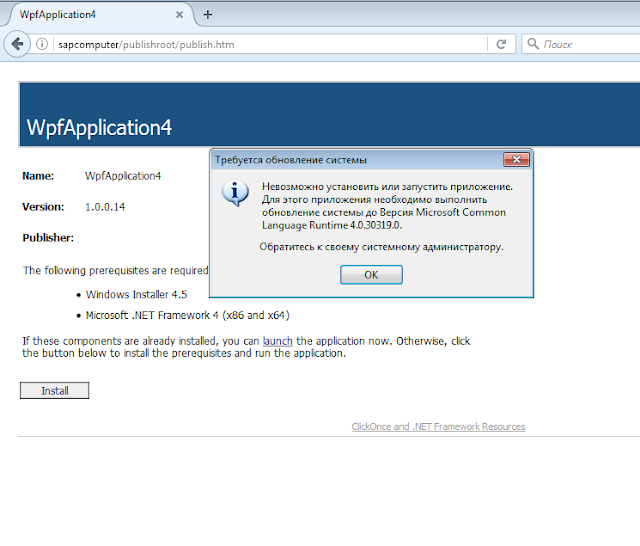Click the Publisher: label
Image resolution: width=640 pixels, height=546 pixels.
pyautogui.click(x=48, y=238)
